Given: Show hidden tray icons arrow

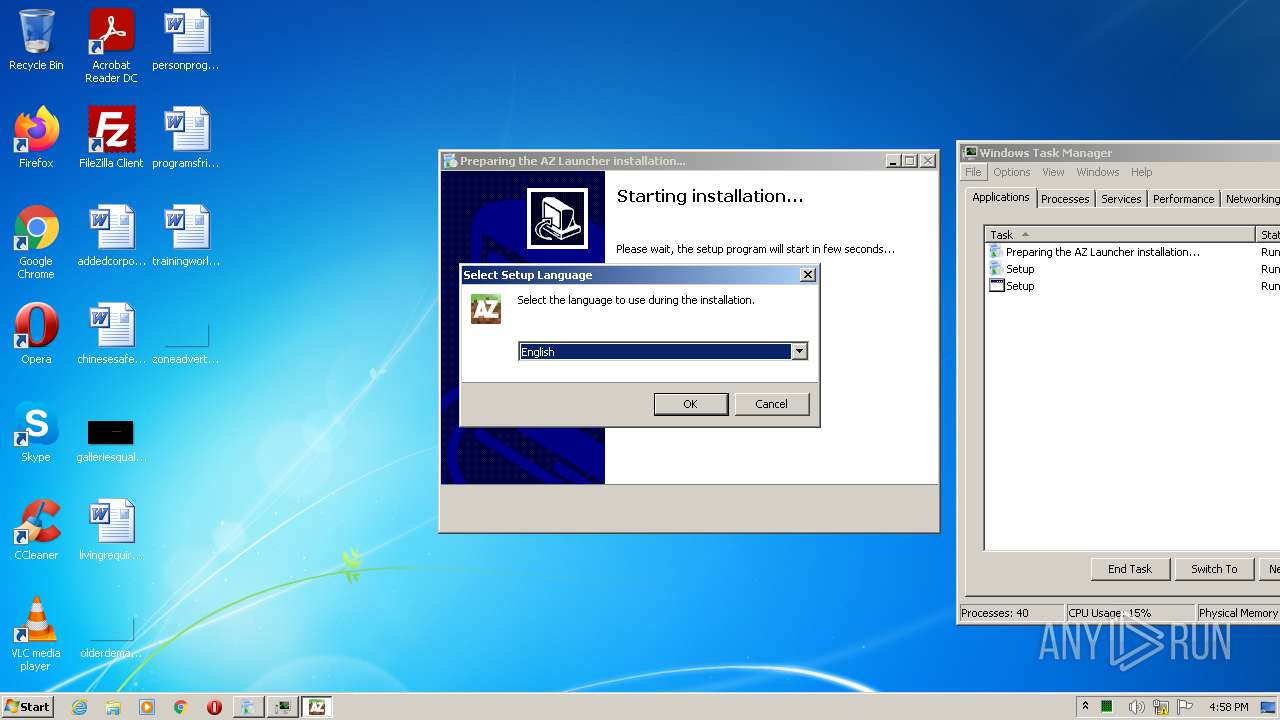Looking at the screenshot, I should pos(1085,707).
